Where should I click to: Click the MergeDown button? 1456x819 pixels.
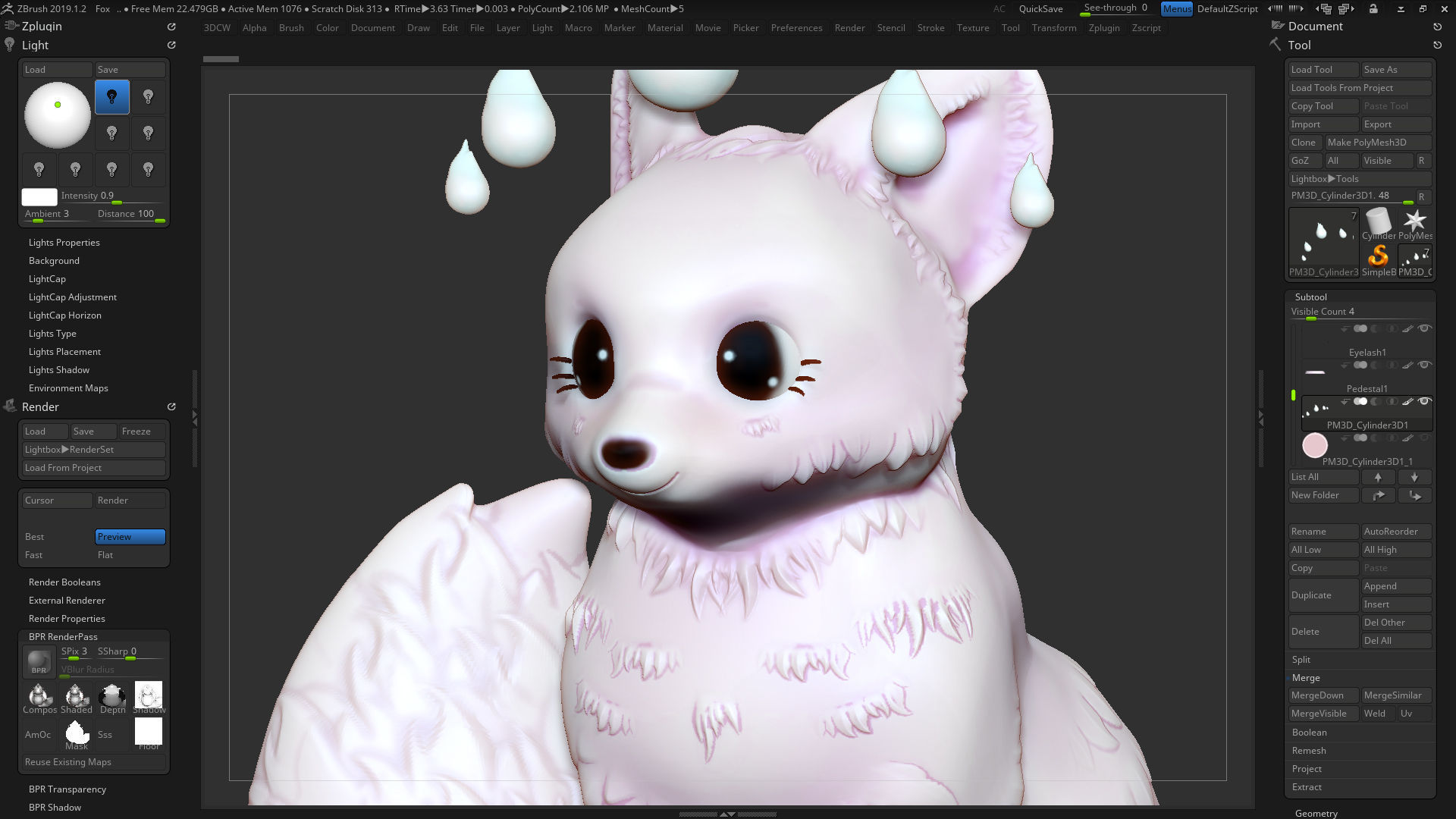[1323, 695]
